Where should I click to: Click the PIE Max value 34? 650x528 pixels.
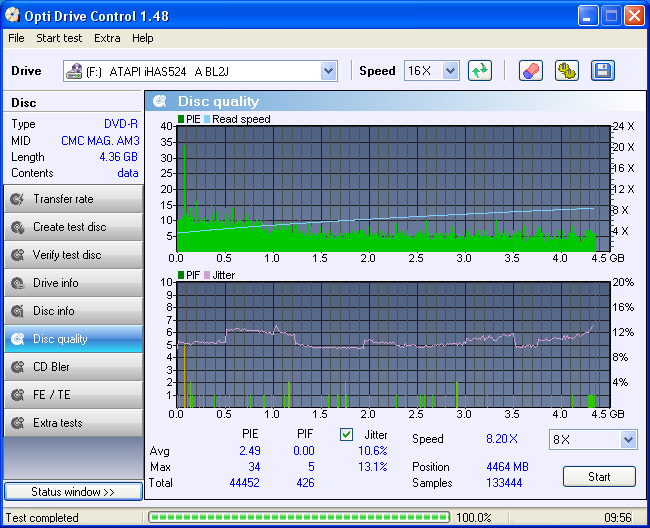[254, 467]
